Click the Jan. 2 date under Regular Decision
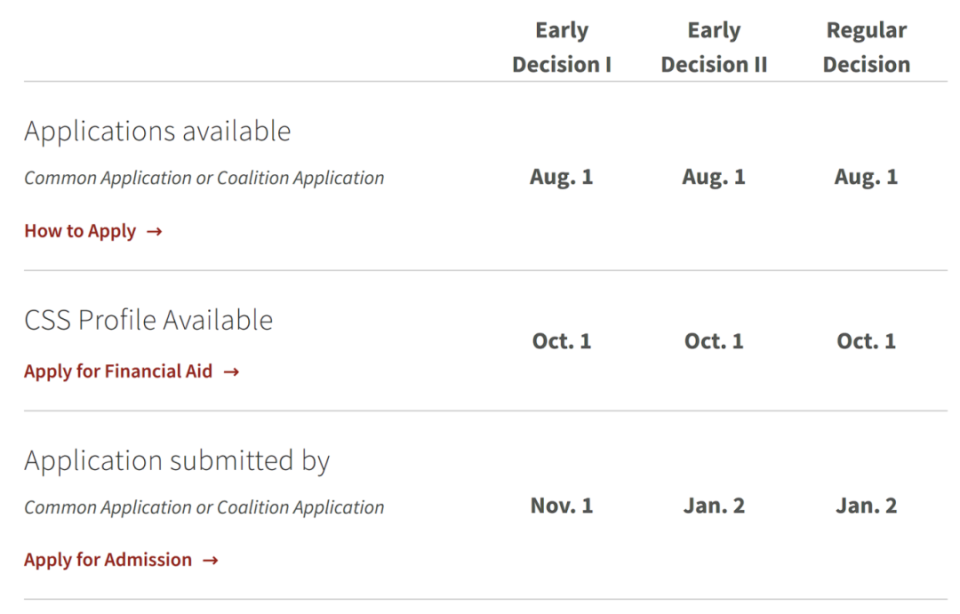Screen dimensions: 960x614 866,506
